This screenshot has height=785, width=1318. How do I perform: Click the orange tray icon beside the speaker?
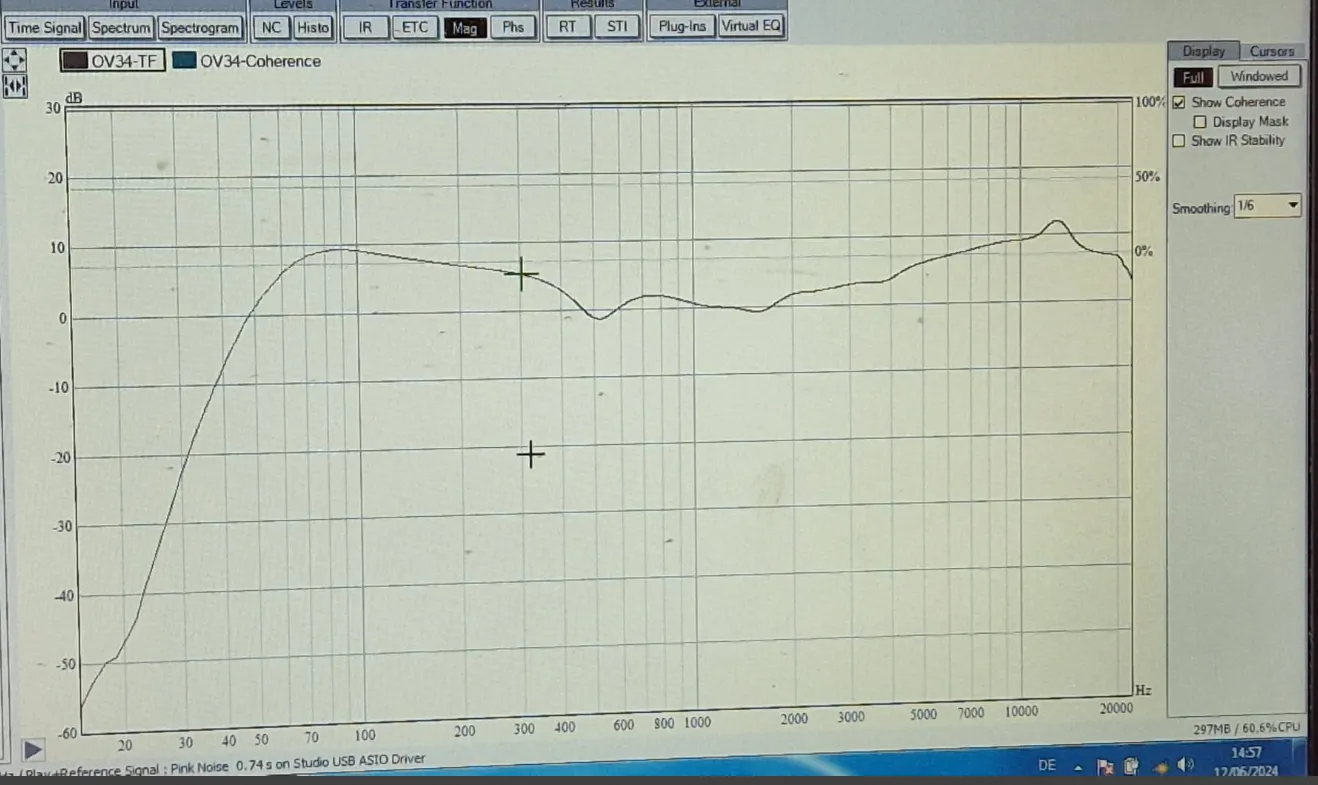(1159, 766)
